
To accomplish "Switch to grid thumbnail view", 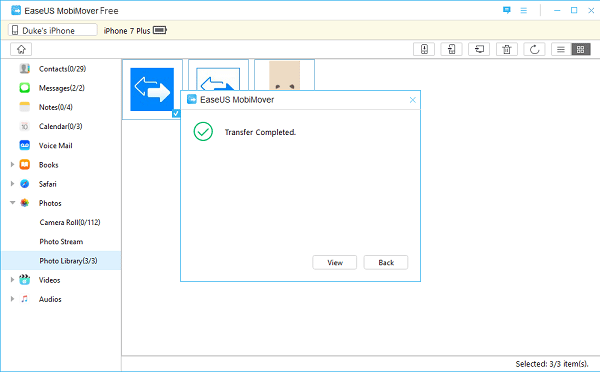I will [x=581, y=49].
